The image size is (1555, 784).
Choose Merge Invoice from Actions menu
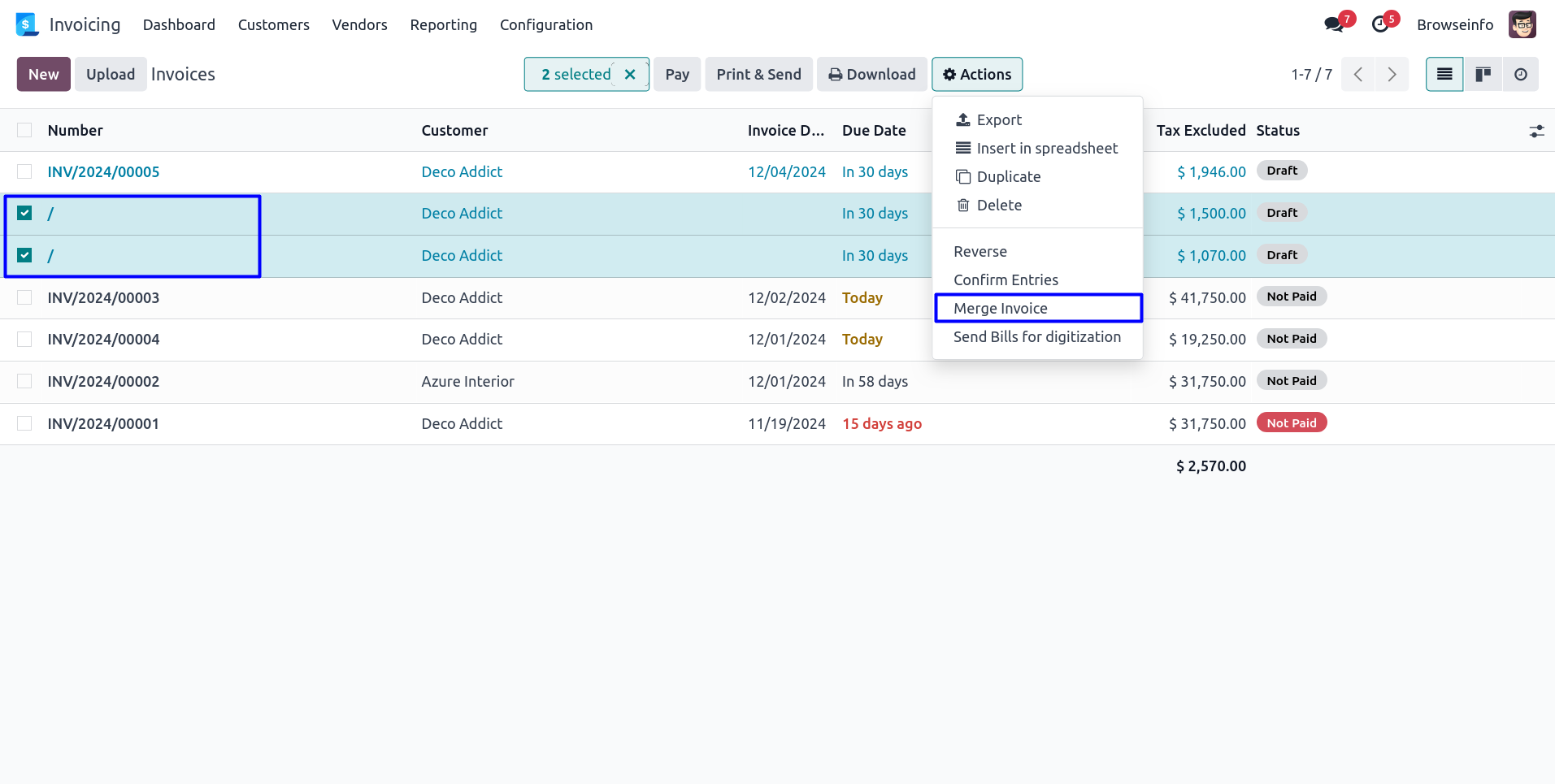(x=1001, y=309)
